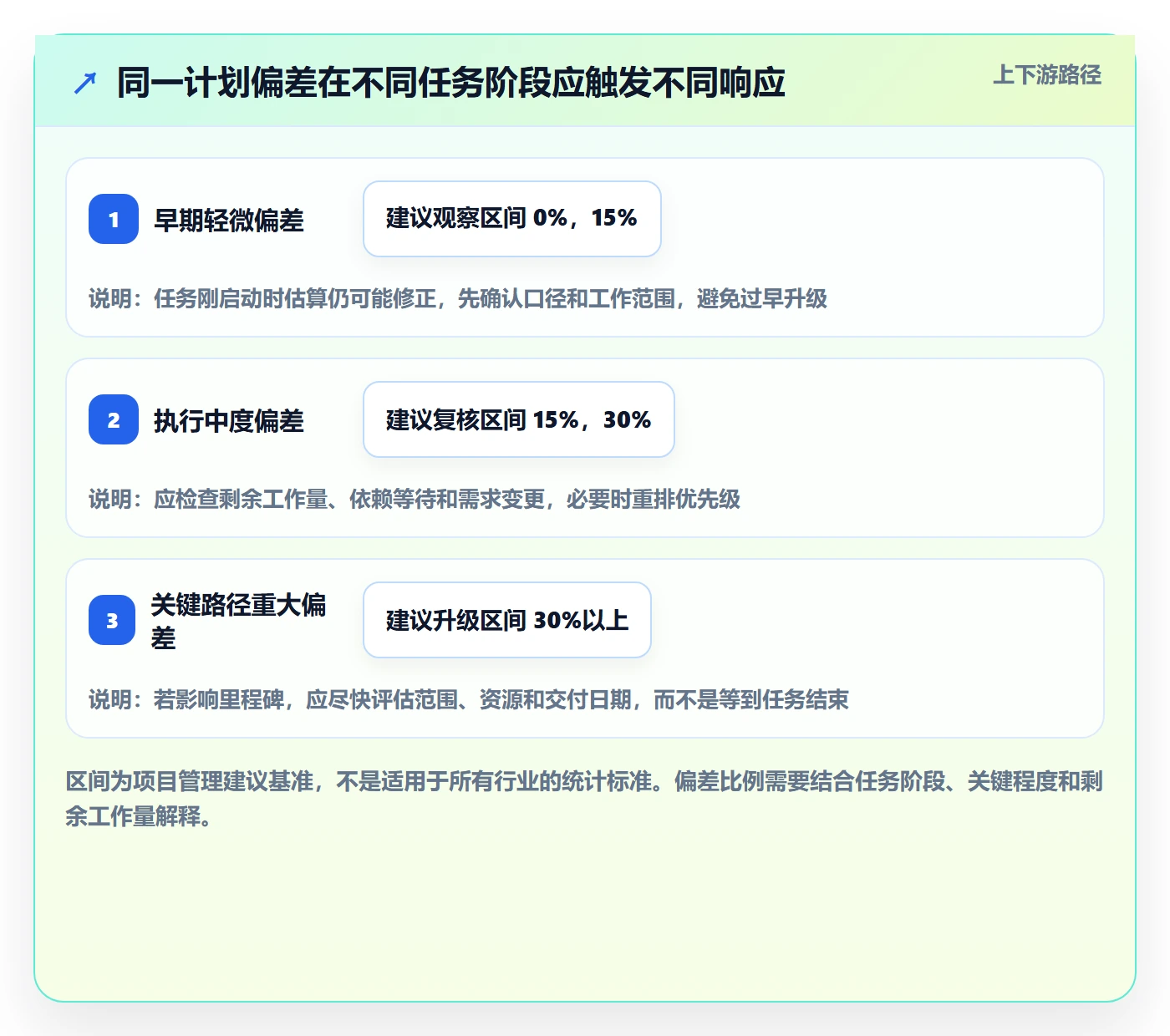Image resolution: width=1170 pixels, height=1036 pixels.
Task: Click the footer text starting 区间为项目管理建议基准
Action: coord(584,799)
